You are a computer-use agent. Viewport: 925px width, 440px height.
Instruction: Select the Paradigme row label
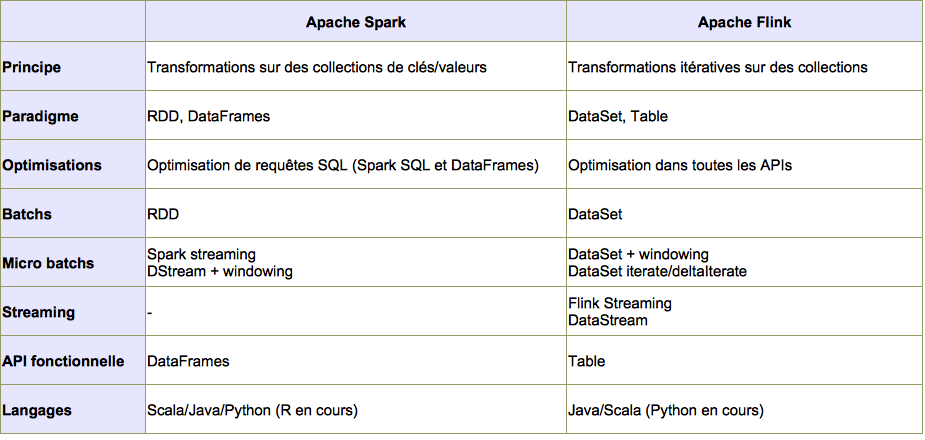[x=40, y=116]
